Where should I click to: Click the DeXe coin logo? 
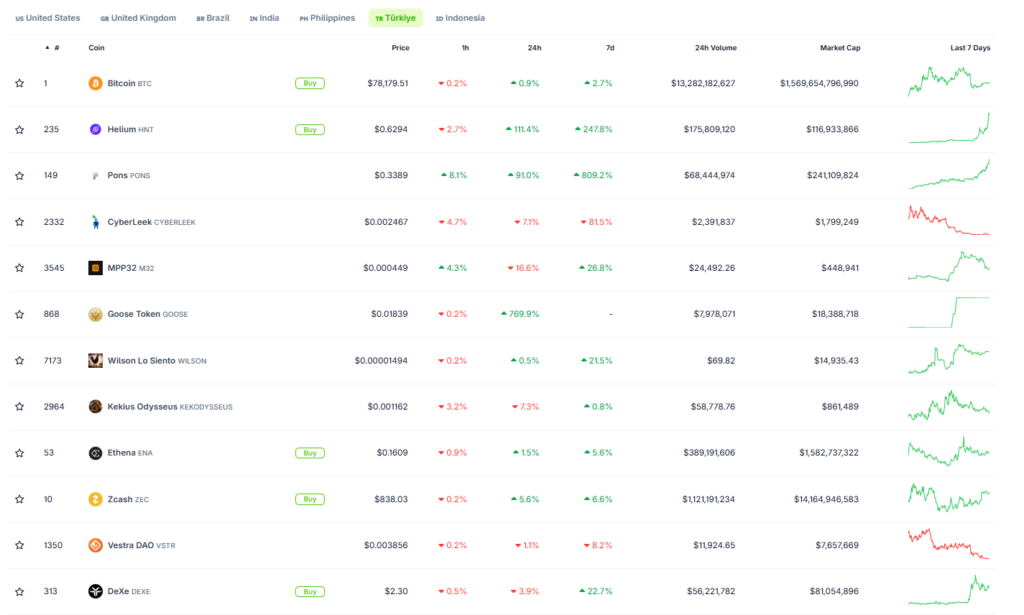tap(95, 591)
